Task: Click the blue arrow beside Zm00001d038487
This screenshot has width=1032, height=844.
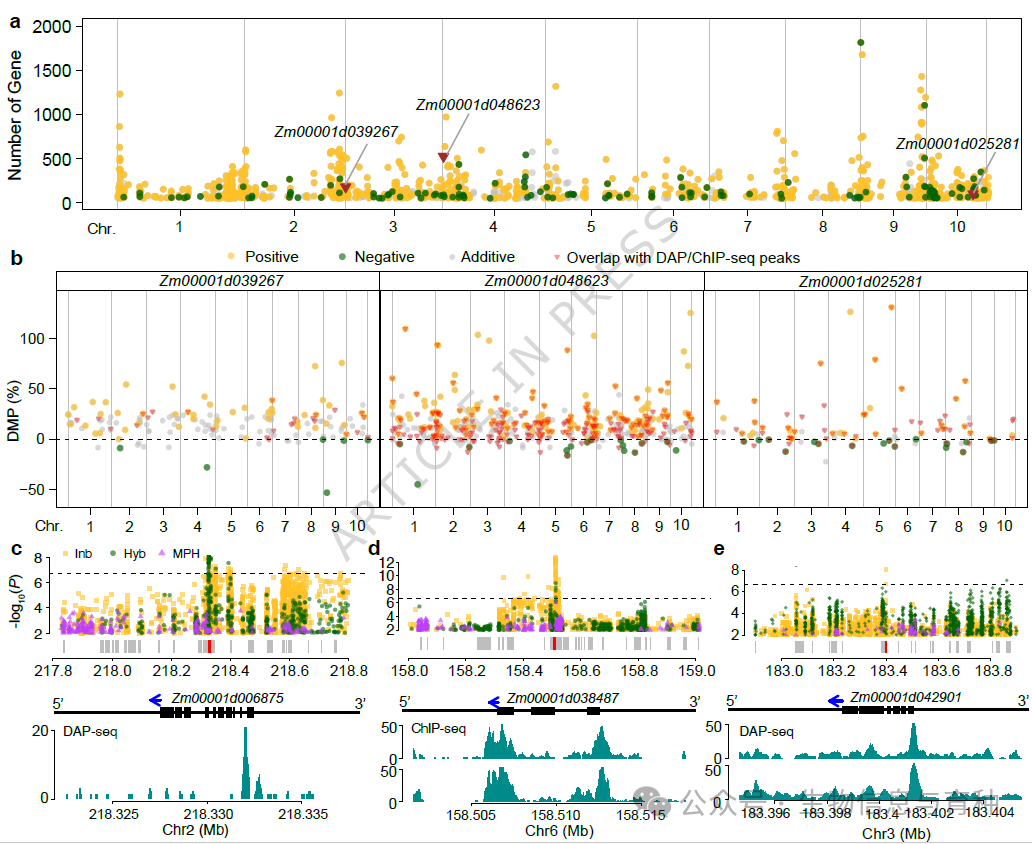Action: point(494,702)
